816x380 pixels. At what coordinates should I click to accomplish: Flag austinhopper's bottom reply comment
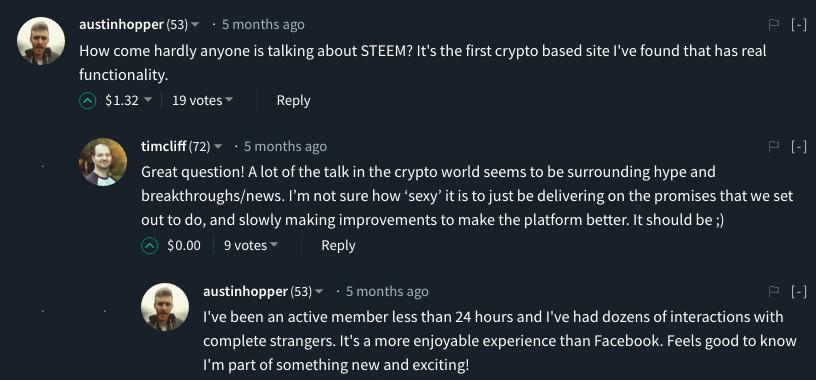tap(774, 292)
